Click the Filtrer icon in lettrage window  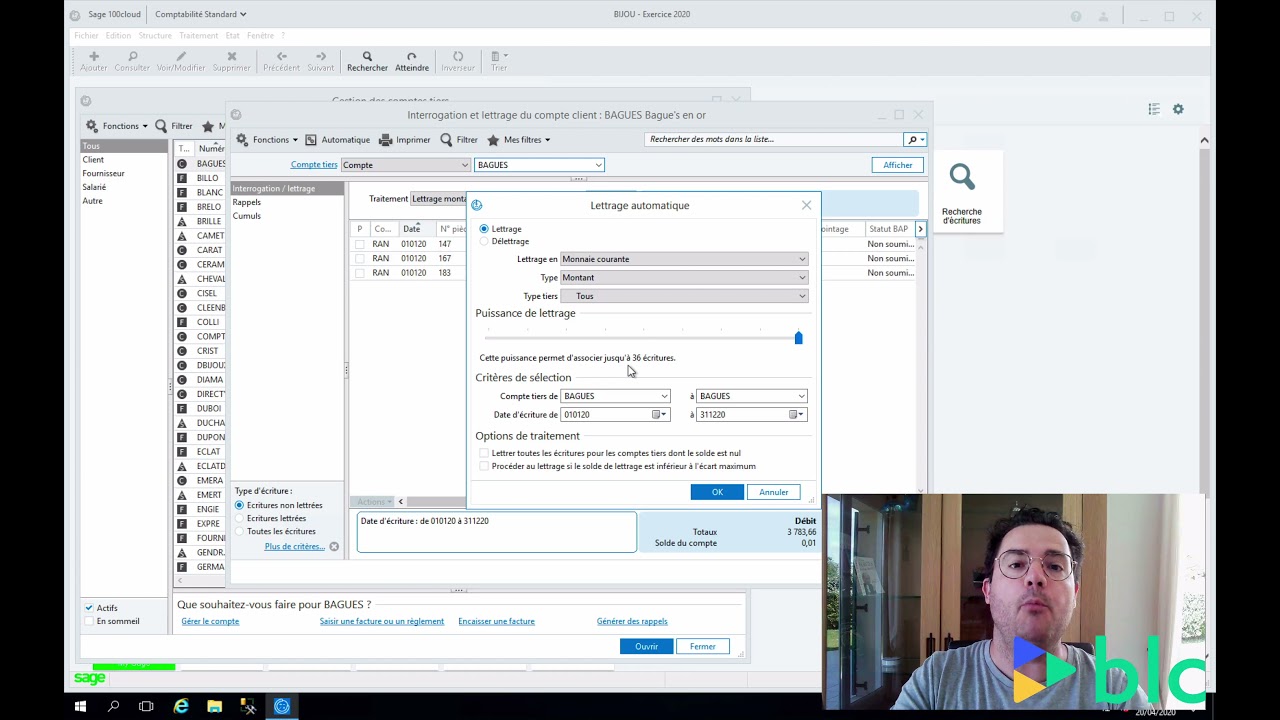point(447,140)
